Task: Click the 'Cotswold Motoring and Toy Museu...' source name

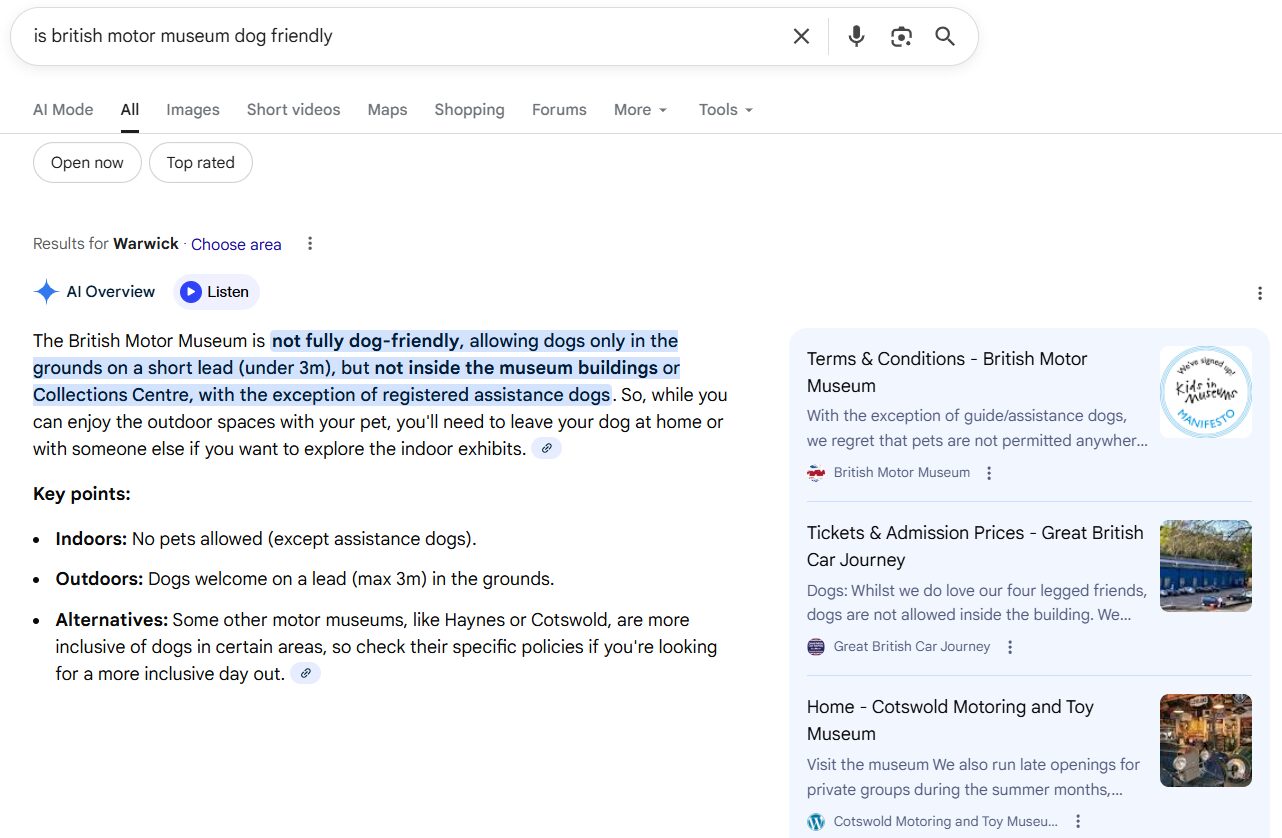Action: 946,821
